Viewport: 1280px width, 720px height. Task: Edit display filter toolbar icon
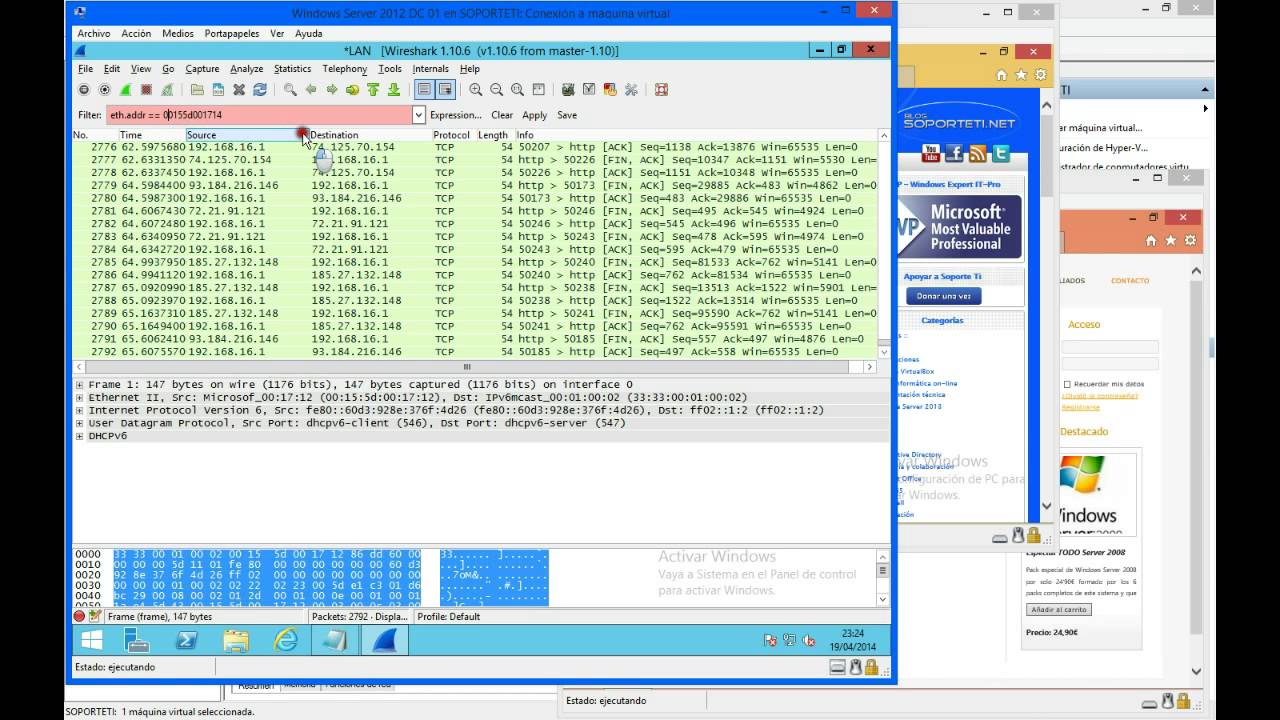click(589, 89)
